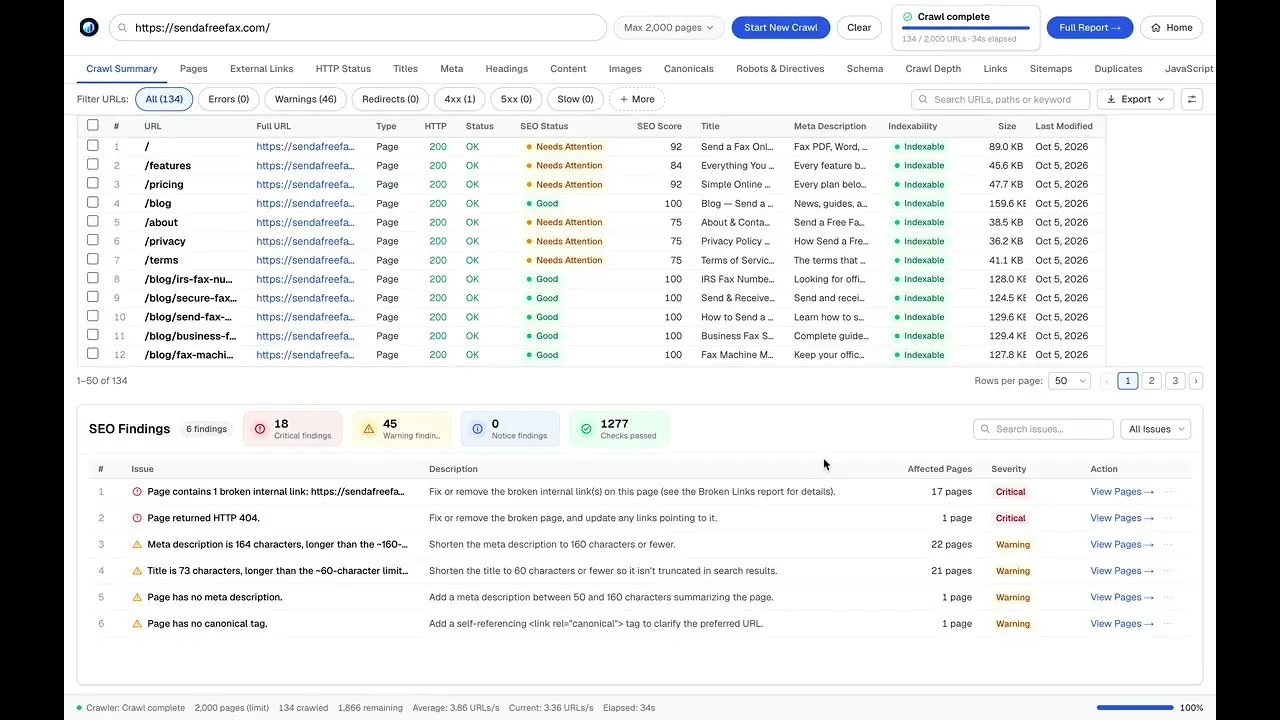Click the download icon on Export
The width and height of the screenshot is (1280, 720).
[x=1111, y=99]
